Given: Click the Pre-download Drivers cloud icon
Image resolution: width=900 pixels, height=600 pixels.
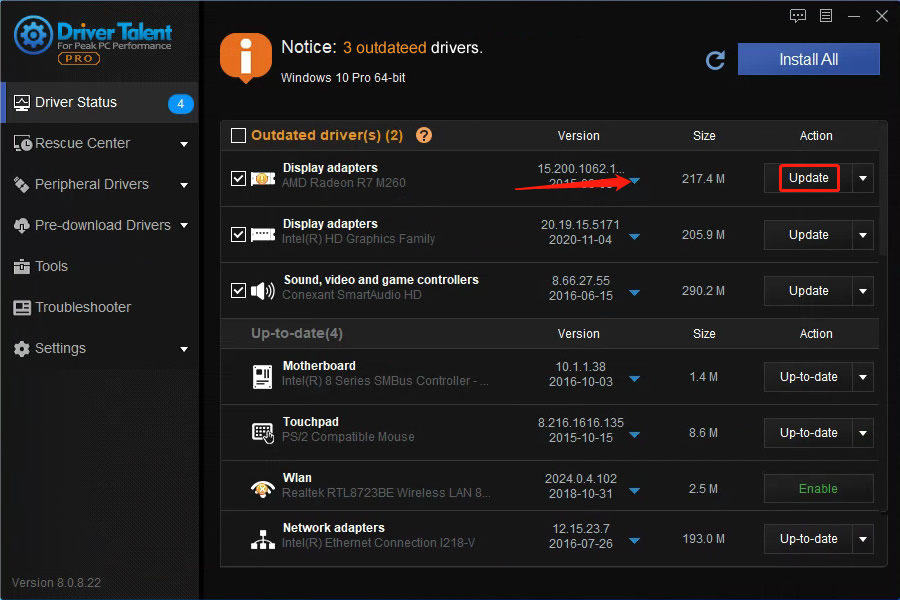Looking at the screenshot, I should coord(22,226).
